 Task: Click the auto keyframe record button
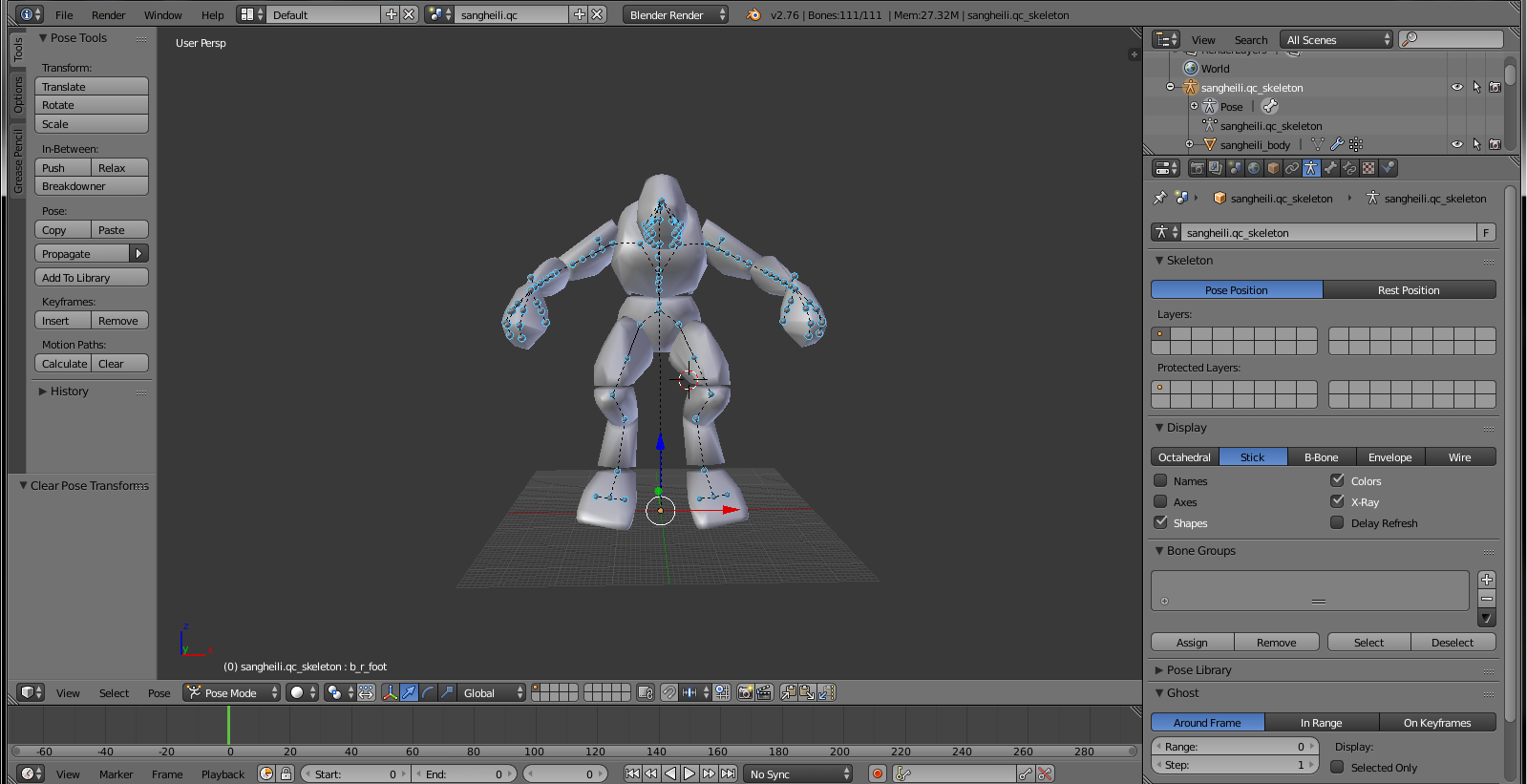click(x=877, y=773)
